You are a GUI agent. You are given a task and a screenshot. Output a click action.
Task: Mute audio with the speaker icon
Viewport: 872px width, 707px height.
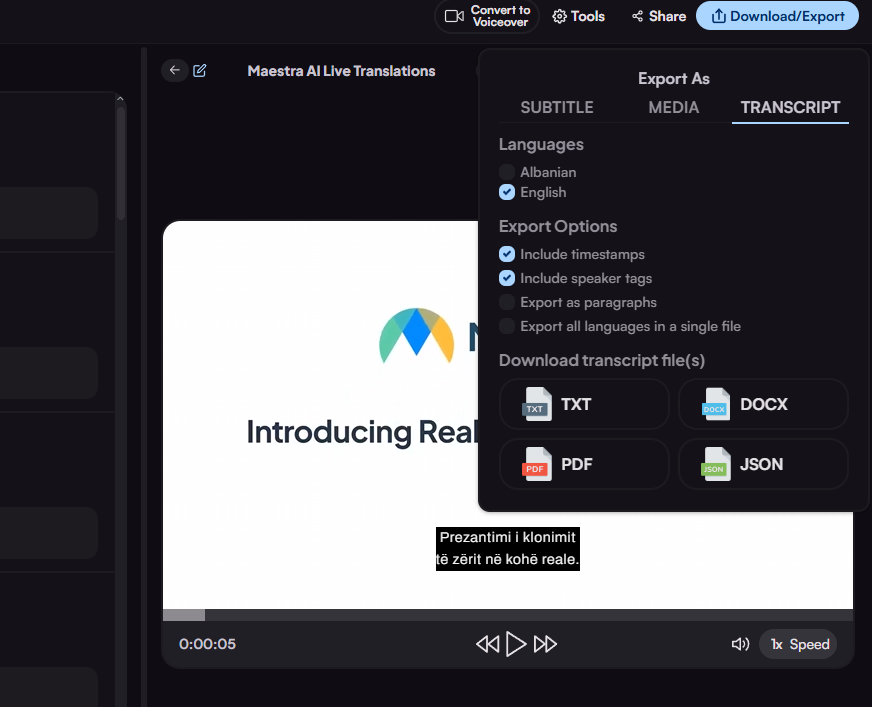click(x=740, y=644)
